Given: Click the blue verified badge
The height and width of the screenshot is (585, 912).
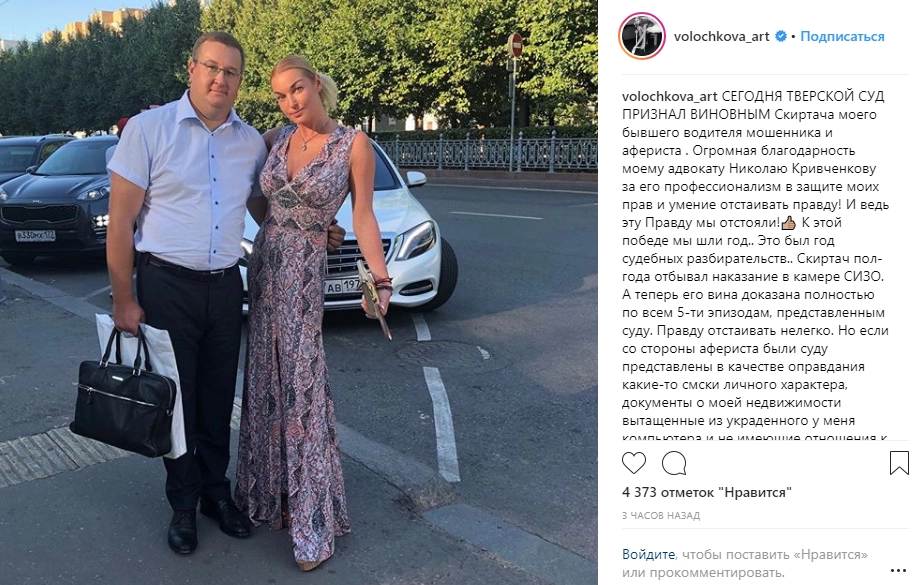Looking at the screenshot, I should (x=781, y=36).
